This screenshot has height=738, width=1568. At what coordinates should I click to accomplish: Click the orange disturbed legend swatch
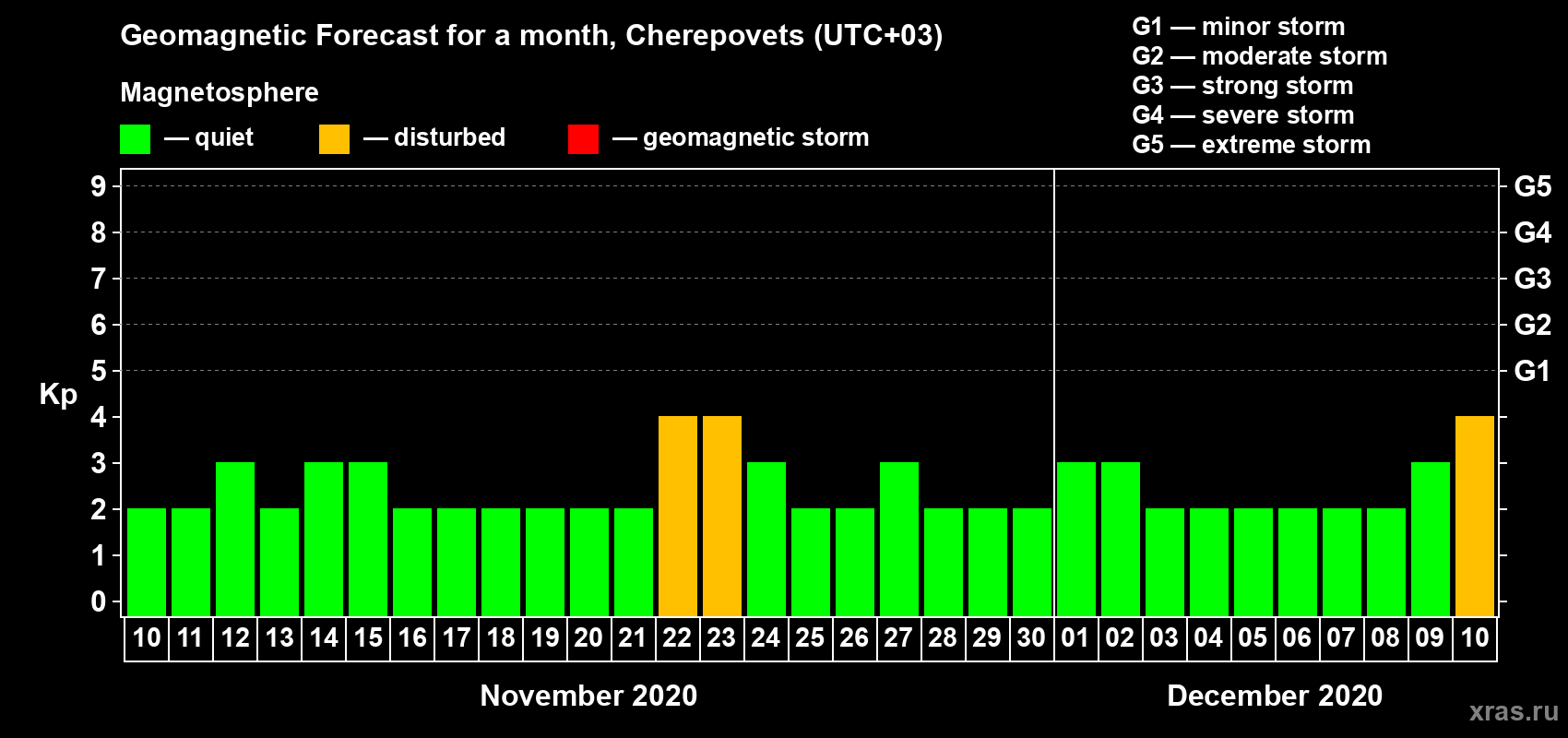tap(334, 139)
